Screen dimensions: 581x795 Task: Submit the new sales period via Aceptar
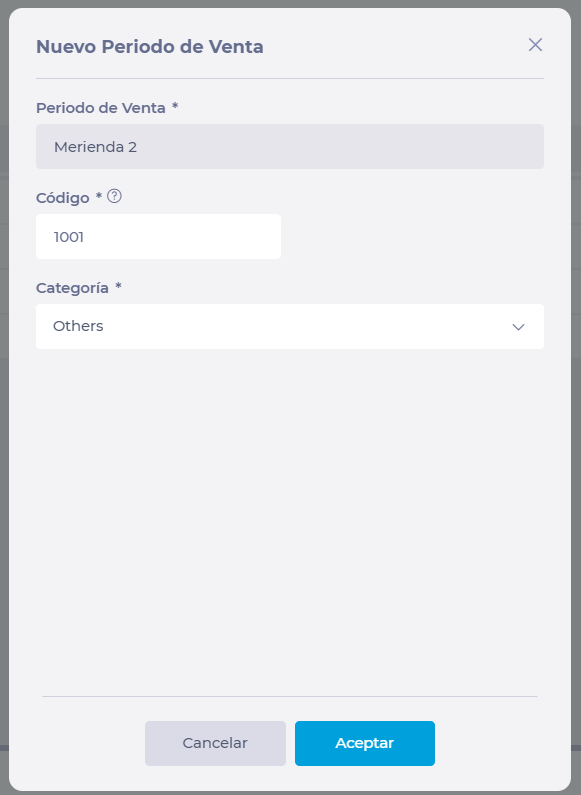tap(365, 743)
